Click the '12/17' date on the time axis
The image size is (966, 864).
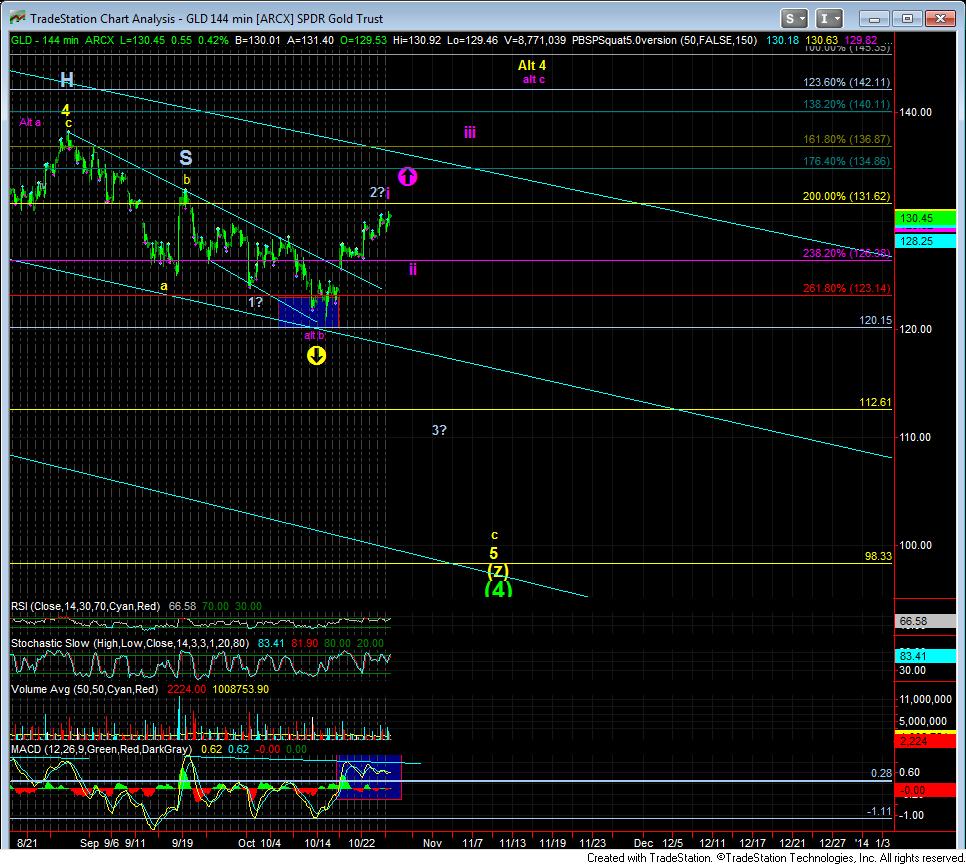pyautogui.click(x=752, y=843)
